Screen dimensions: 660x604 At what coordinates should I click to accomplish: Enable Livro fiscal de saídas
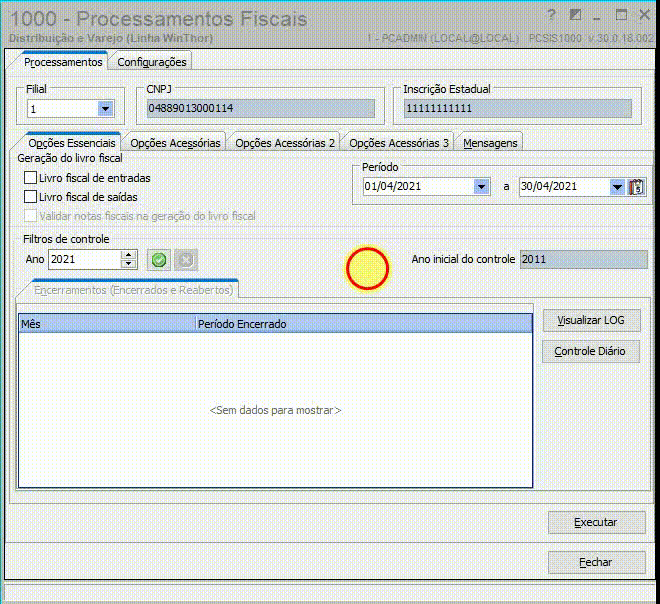30,197
